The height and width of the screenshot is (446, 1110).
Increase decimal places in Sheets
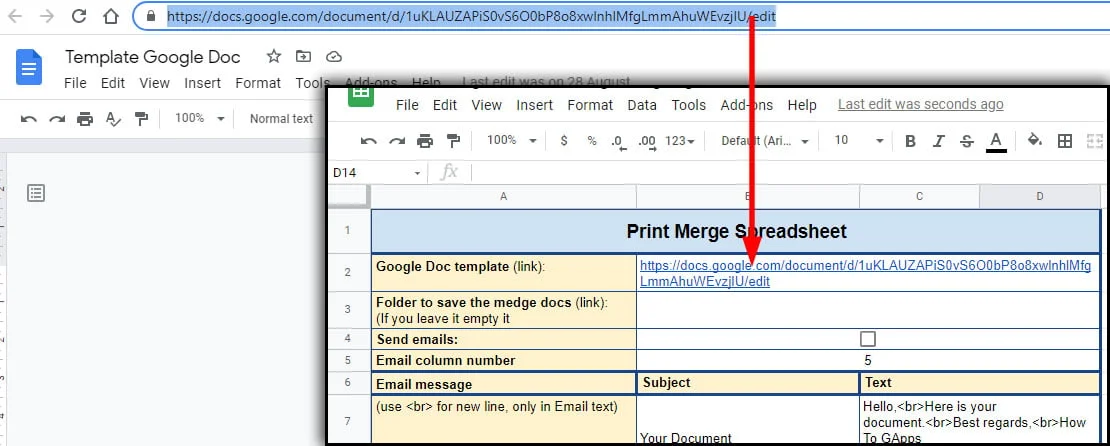pos(646,142)
